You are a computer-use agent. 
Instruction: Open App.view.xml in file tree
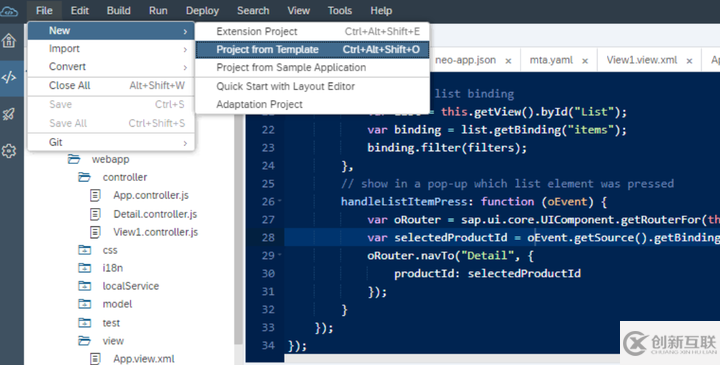(144, 359)
